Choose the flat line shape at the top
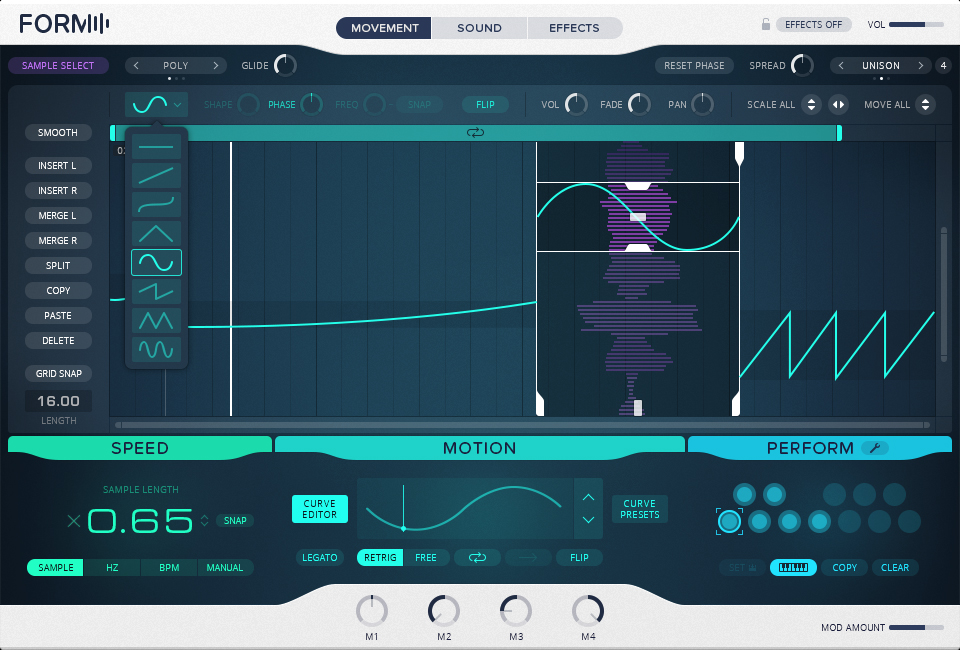 click(156, 146)
